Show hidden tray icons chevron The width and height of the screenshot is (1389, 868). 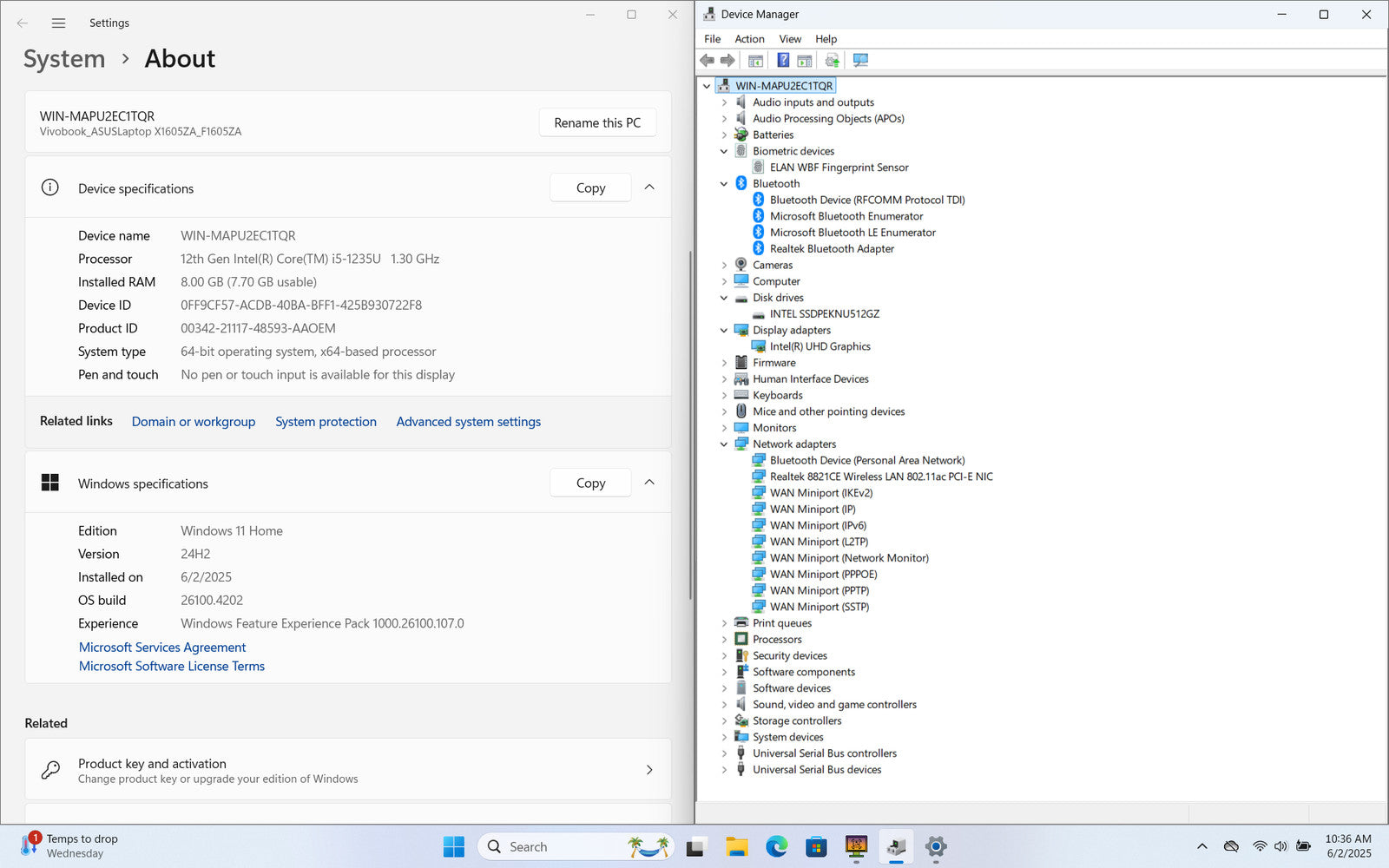pyautogui.click(x=1201, y=846)
